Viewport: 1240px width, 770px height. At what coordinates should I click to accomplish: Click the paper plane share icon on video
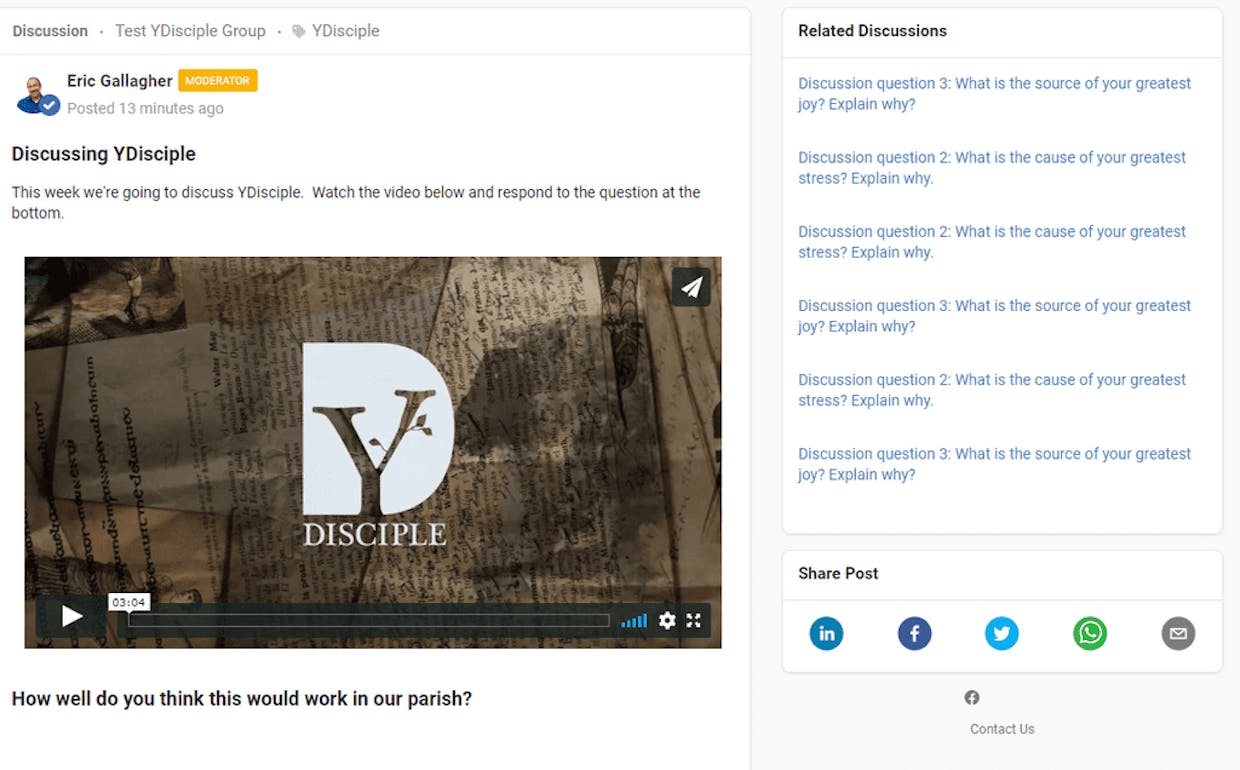[691, 287]
